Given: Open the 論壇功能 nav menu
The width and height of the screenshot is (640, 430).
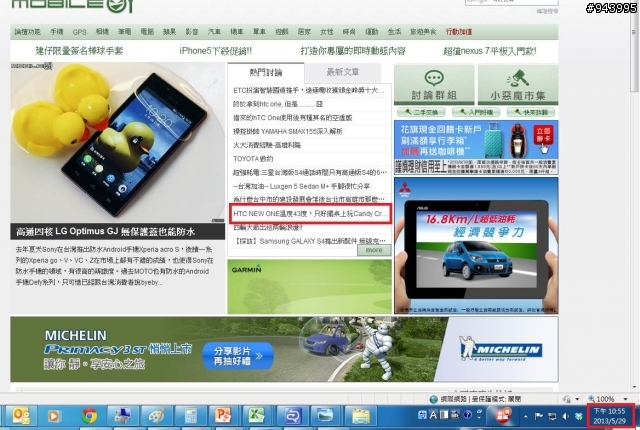Looking at the screenshot, I should coord(27,31).
